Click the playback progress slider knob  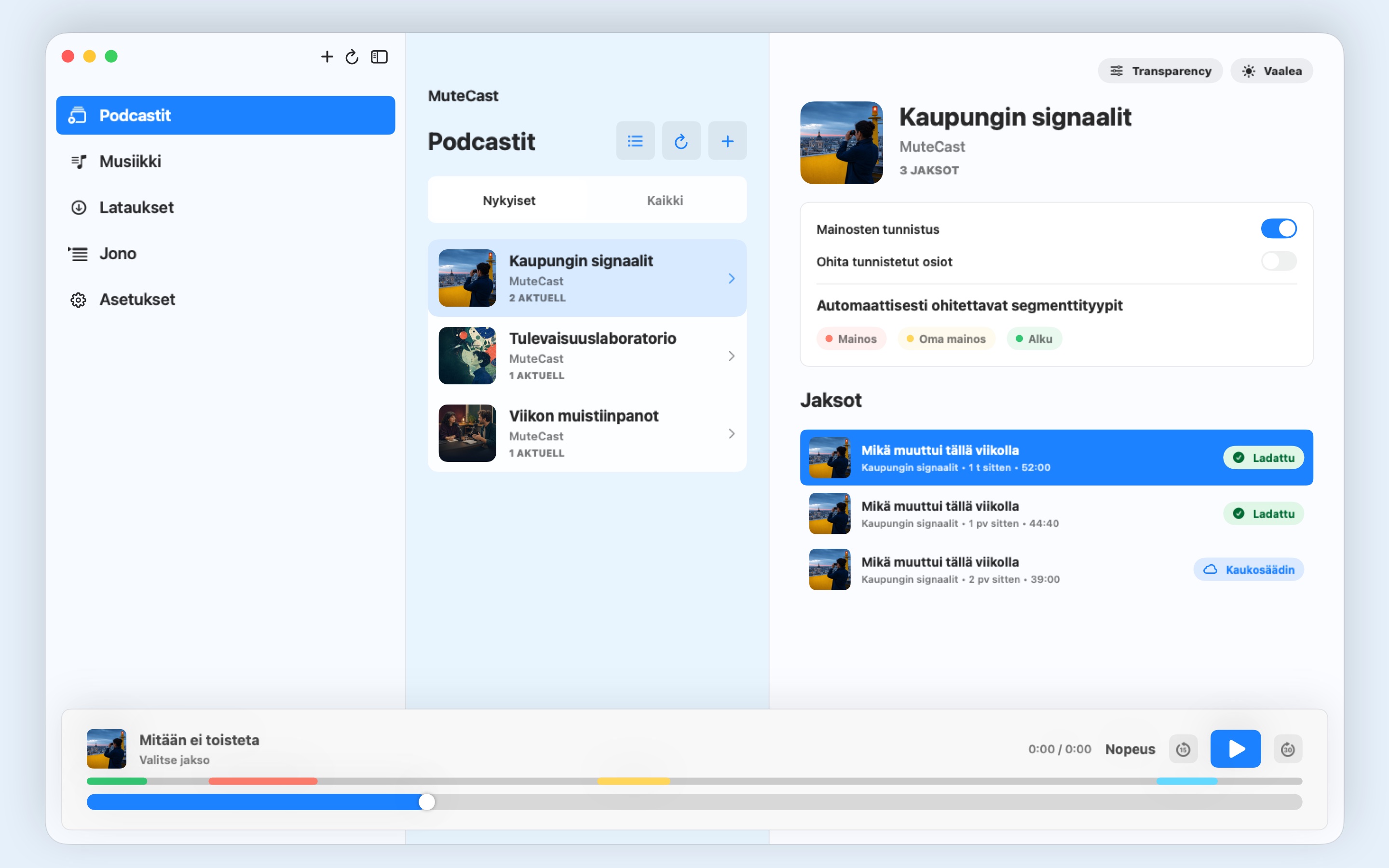pyautogui.click(x=426, y=802)
